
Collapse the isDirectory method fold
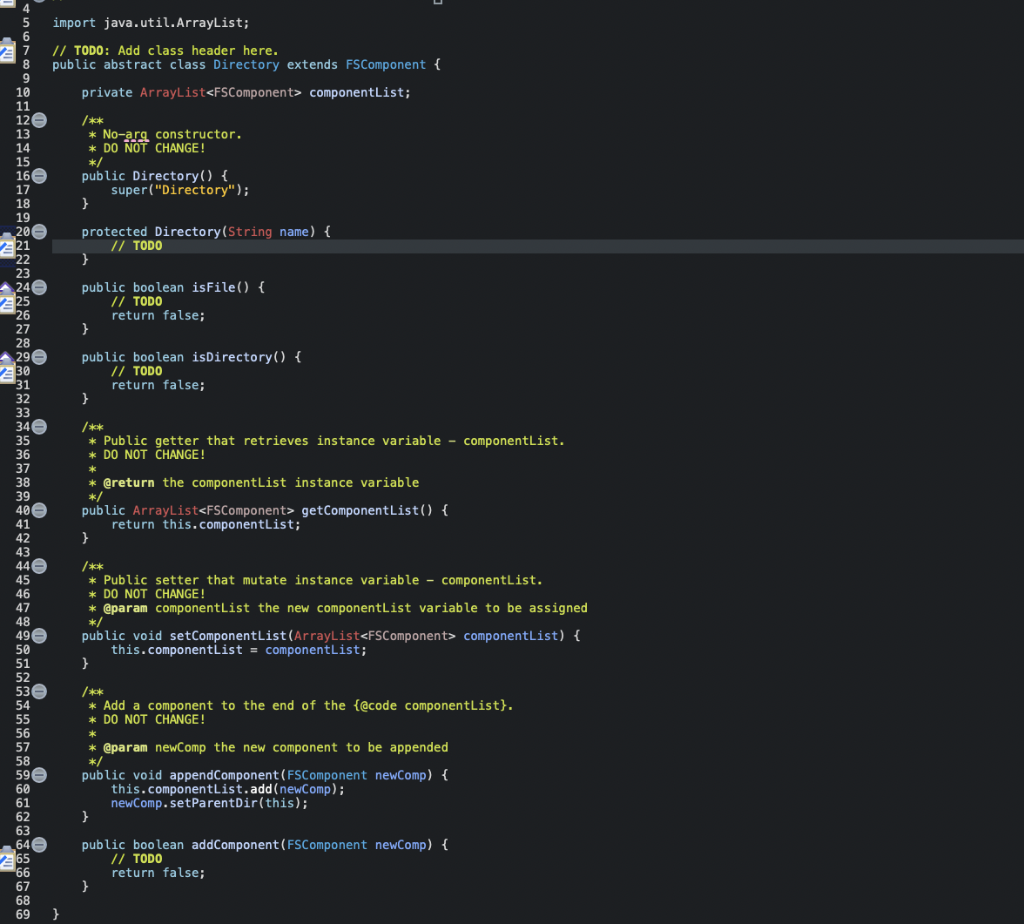click(38, 356)
